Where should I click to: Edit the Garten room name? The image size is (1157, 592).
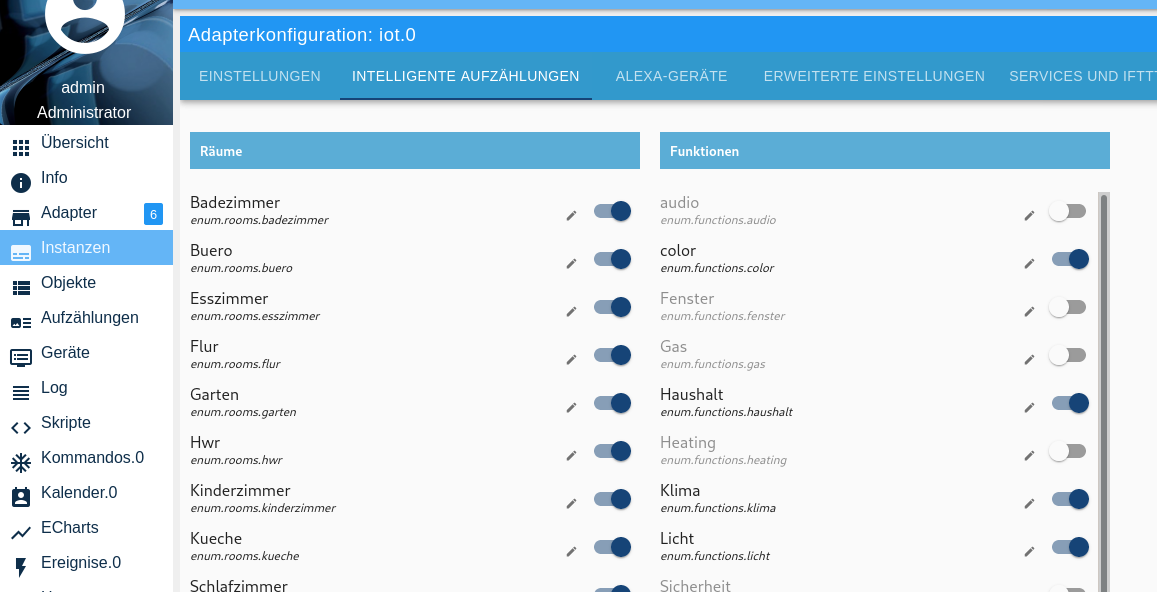pos(571,407)
